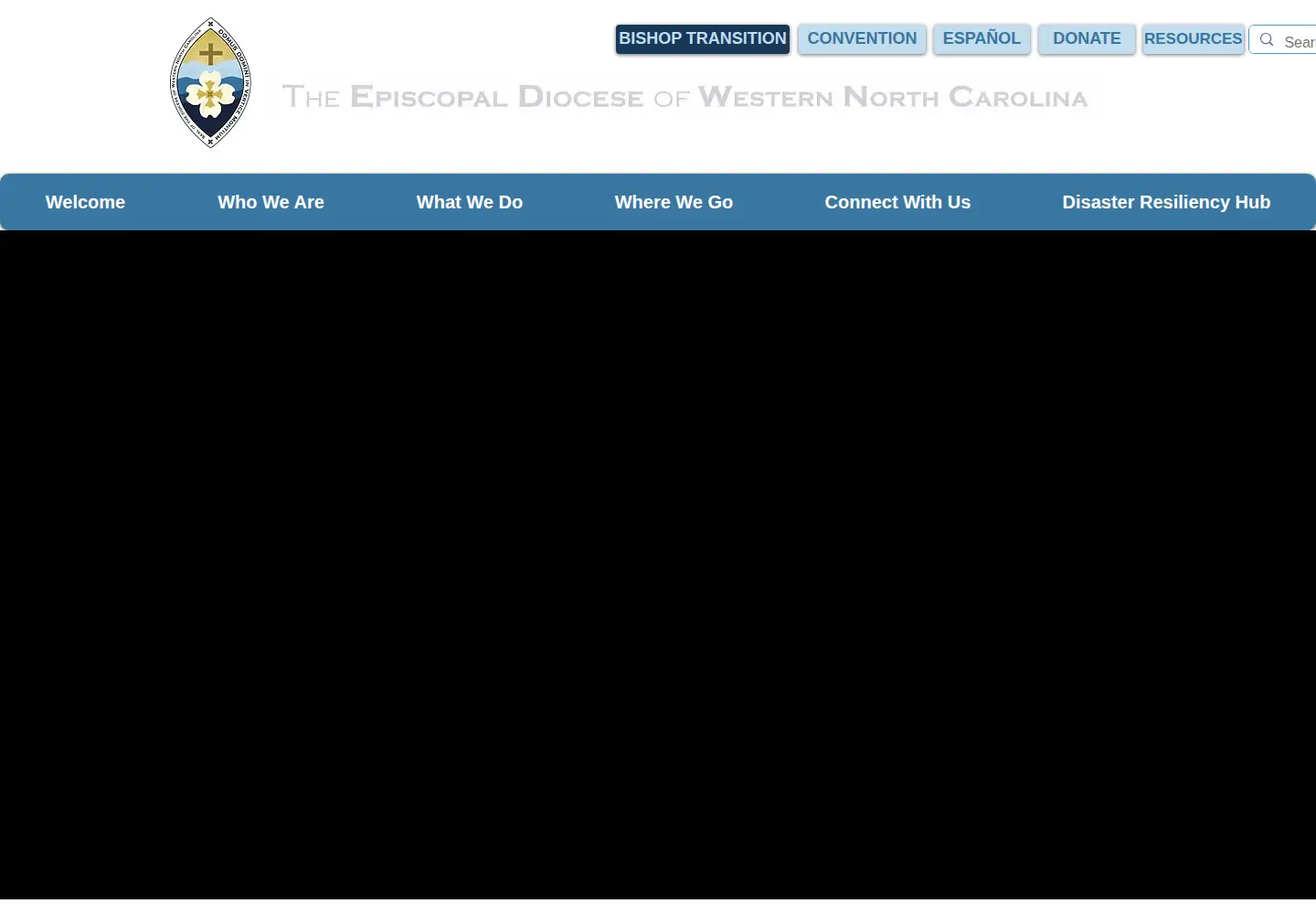Open the Who We Are menu
This screenshot has height=914, width=1316.
point(271,202)
